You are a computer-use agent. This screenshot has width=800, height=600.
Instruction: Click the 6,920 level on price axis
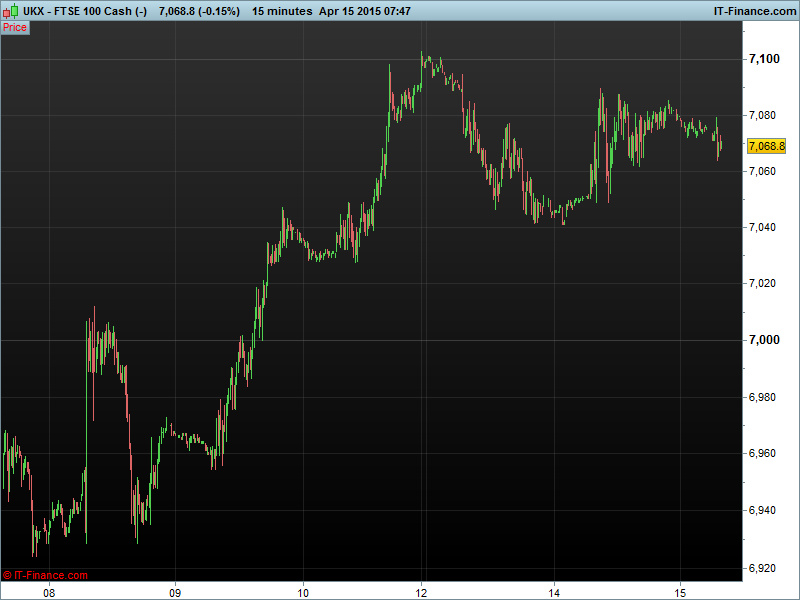pyautogui.click(x=764, y=568)
